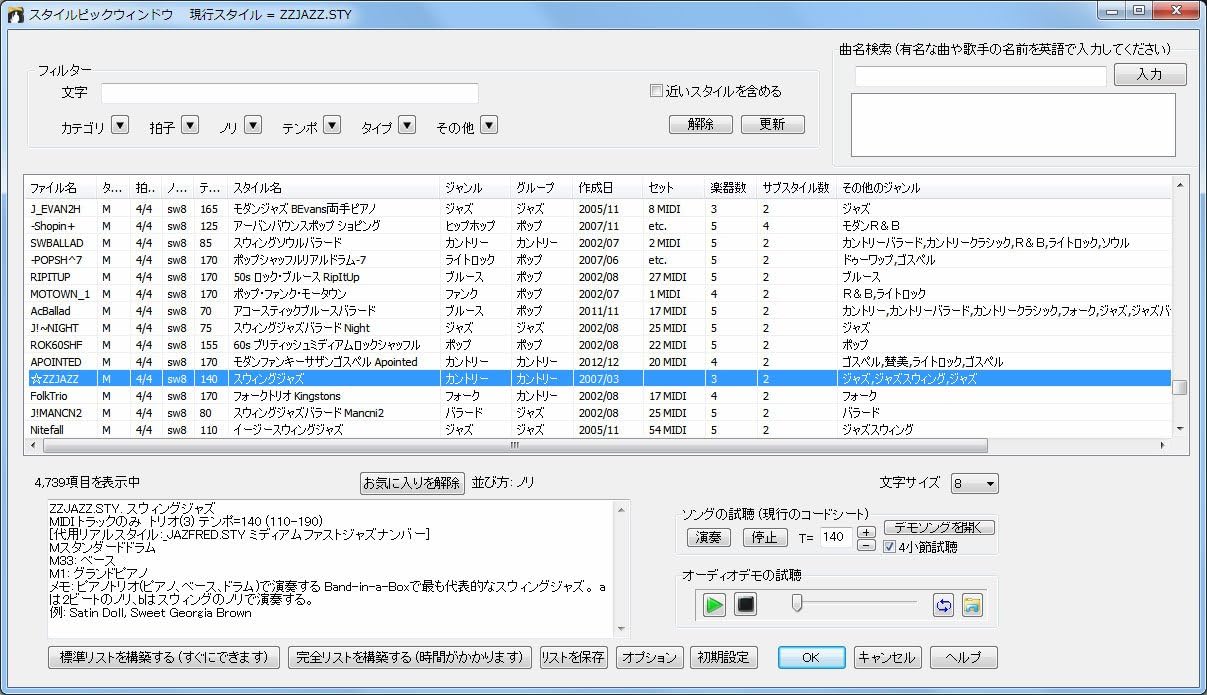Enable the 近いスタイルを含める checkbox
1207x695 pixels.
657,91
